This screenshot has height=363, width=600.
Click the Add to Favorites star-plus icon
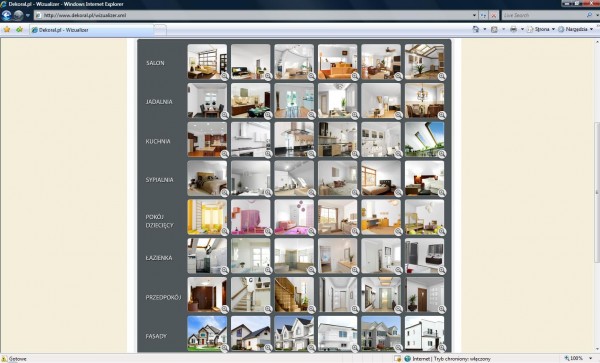[19, 29]
